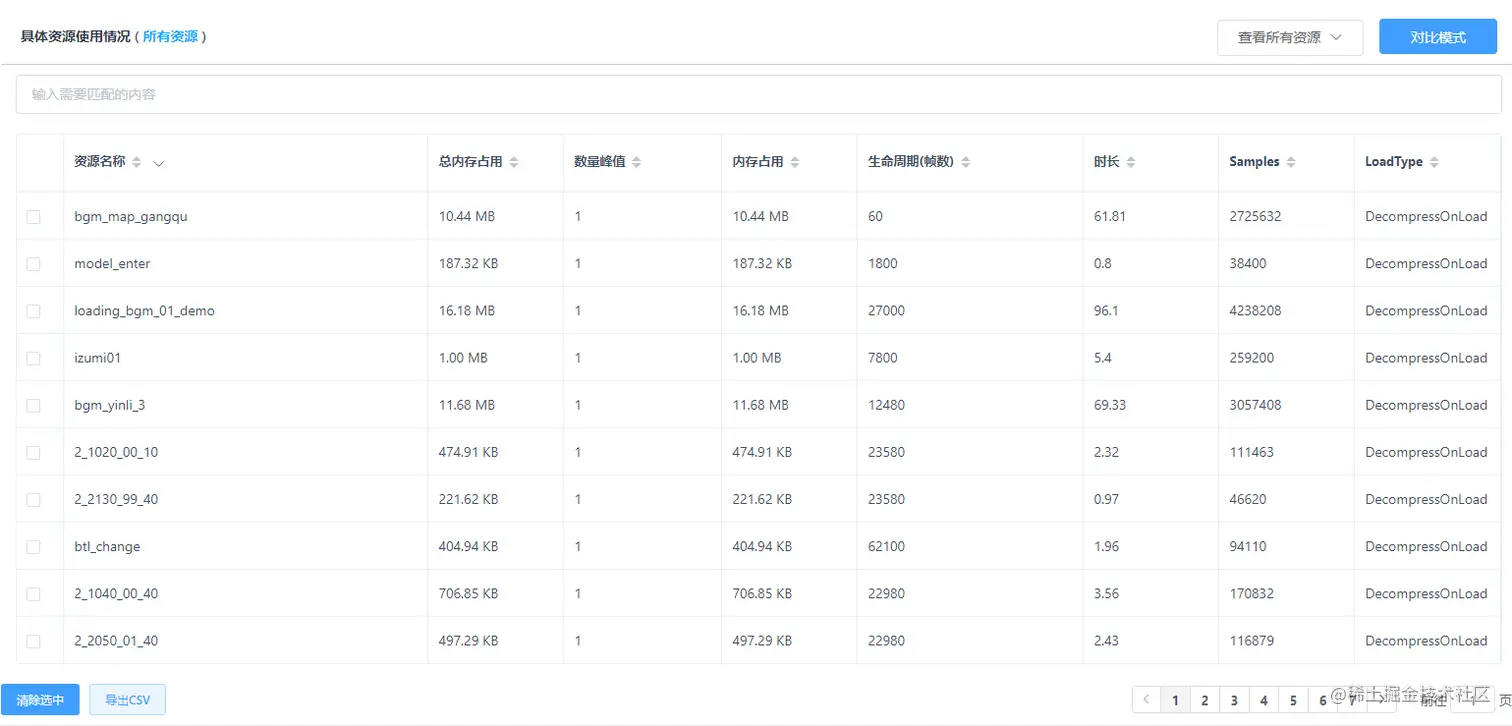Viewport: 1512px width, 726px height.
Task: Sort by 资源名称 column sort icon
Action: [x=137, y=162]
